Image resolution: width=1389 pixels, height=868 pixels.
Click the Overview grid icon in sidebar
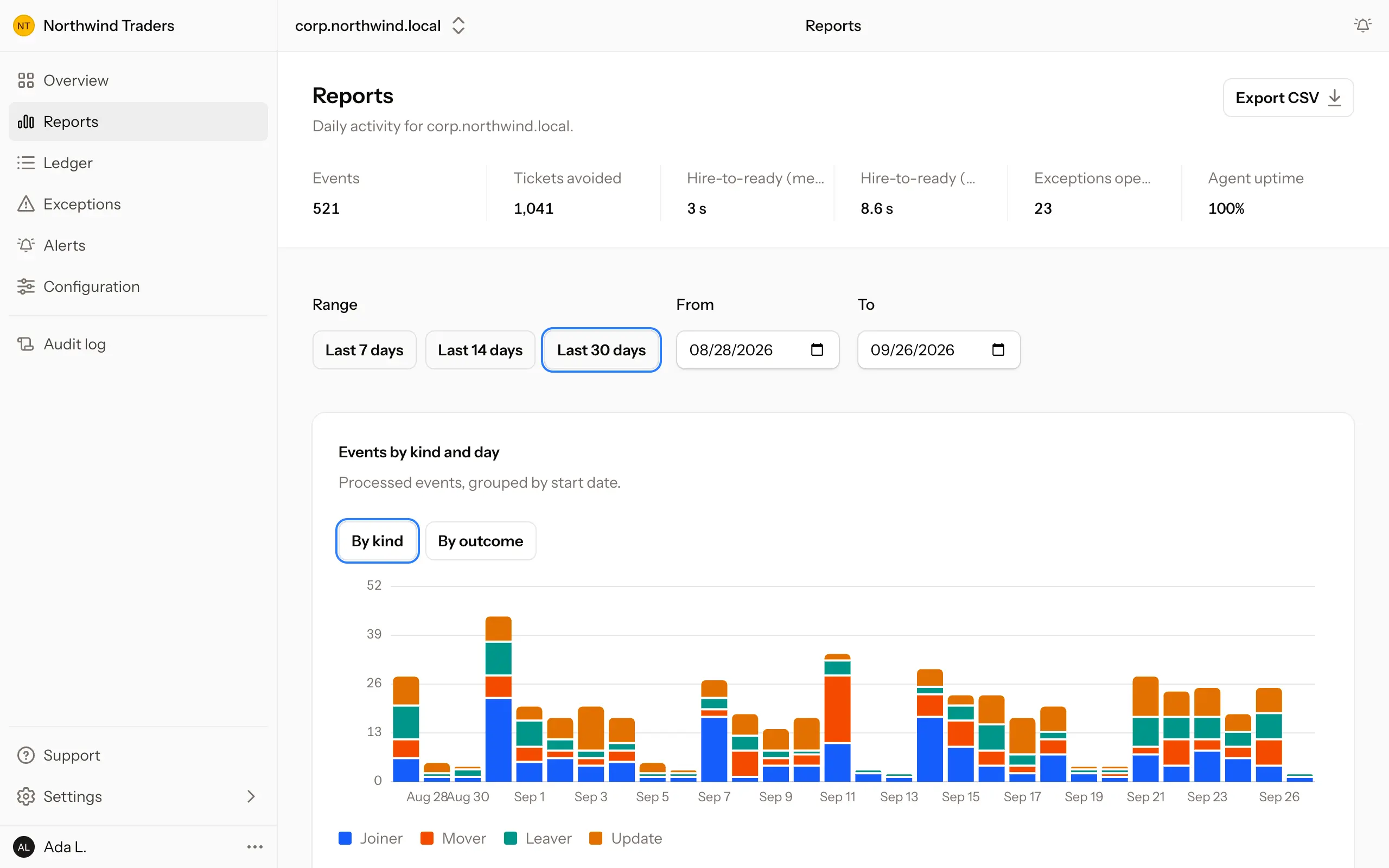pyautogui.click(x=26, y=80)
